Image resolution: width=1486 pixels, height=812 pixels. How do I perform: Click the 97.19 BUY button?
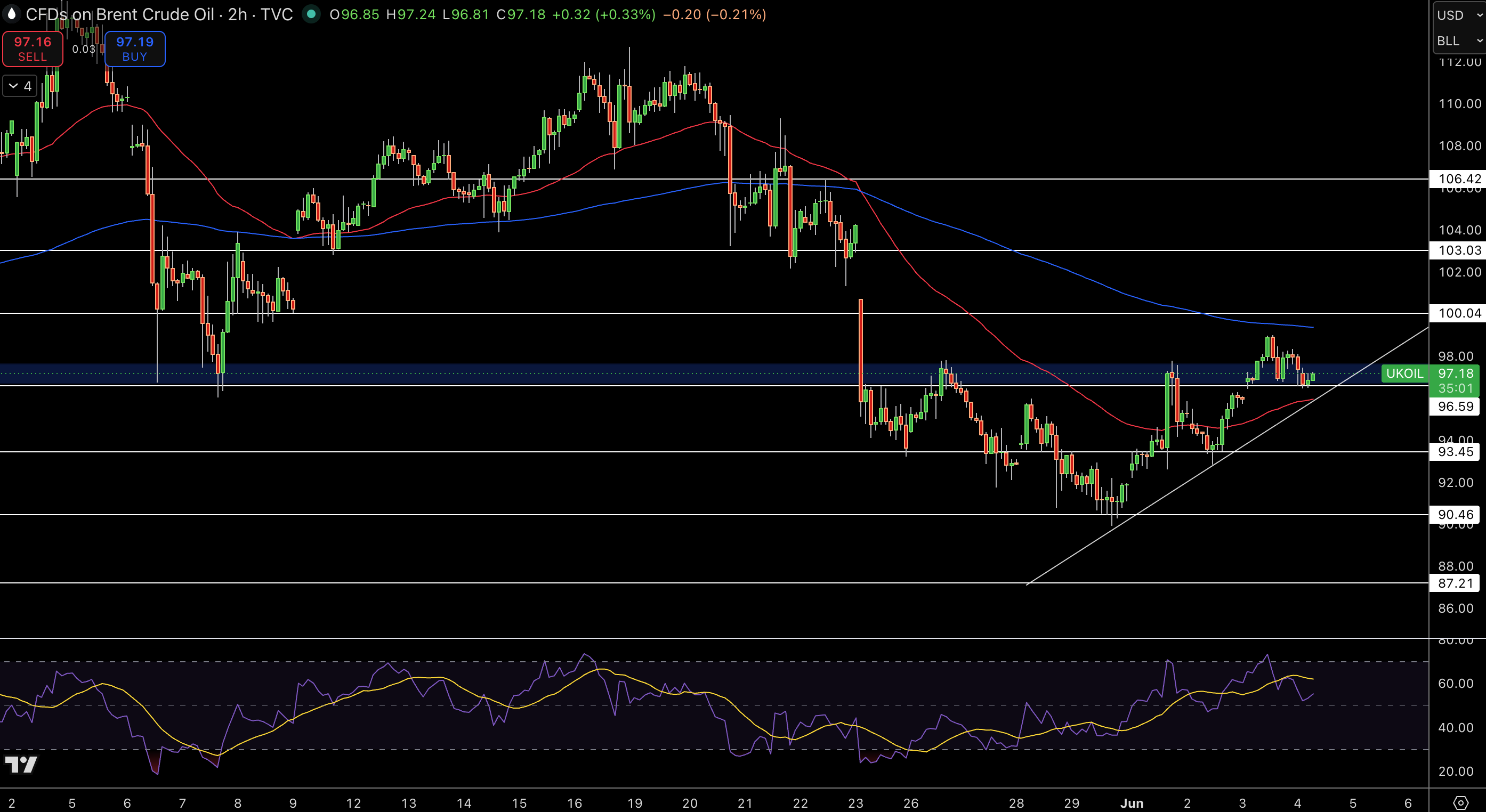pos(134,49)
